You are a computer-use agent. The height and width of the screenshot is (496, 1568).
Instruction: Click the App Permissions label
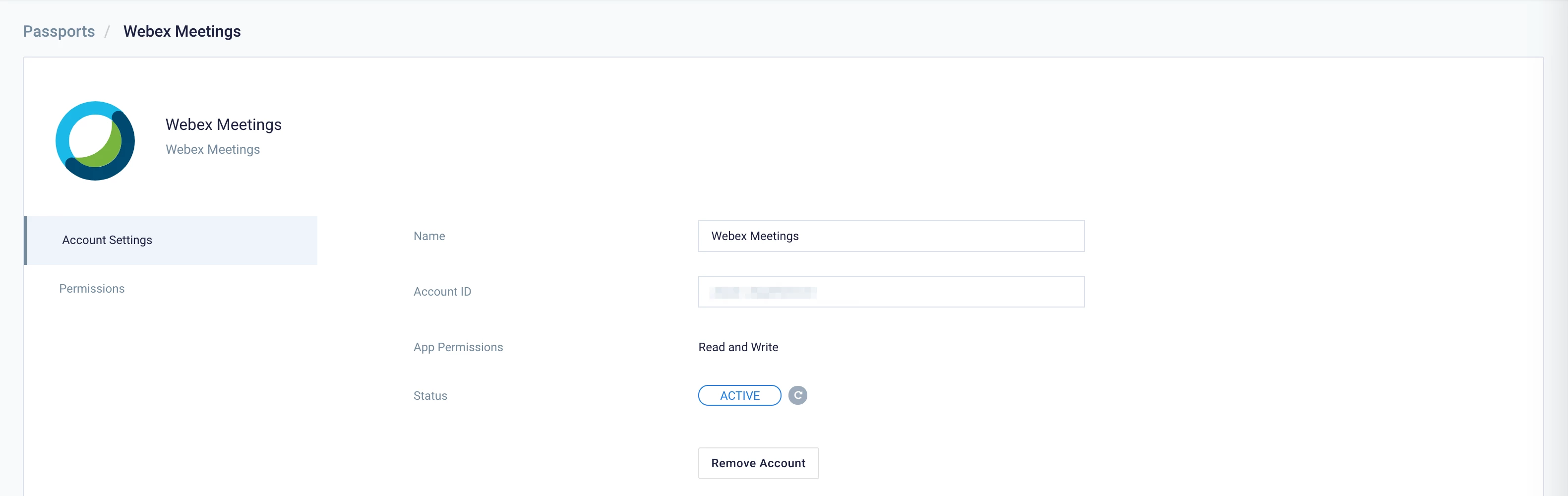[458, 347]
